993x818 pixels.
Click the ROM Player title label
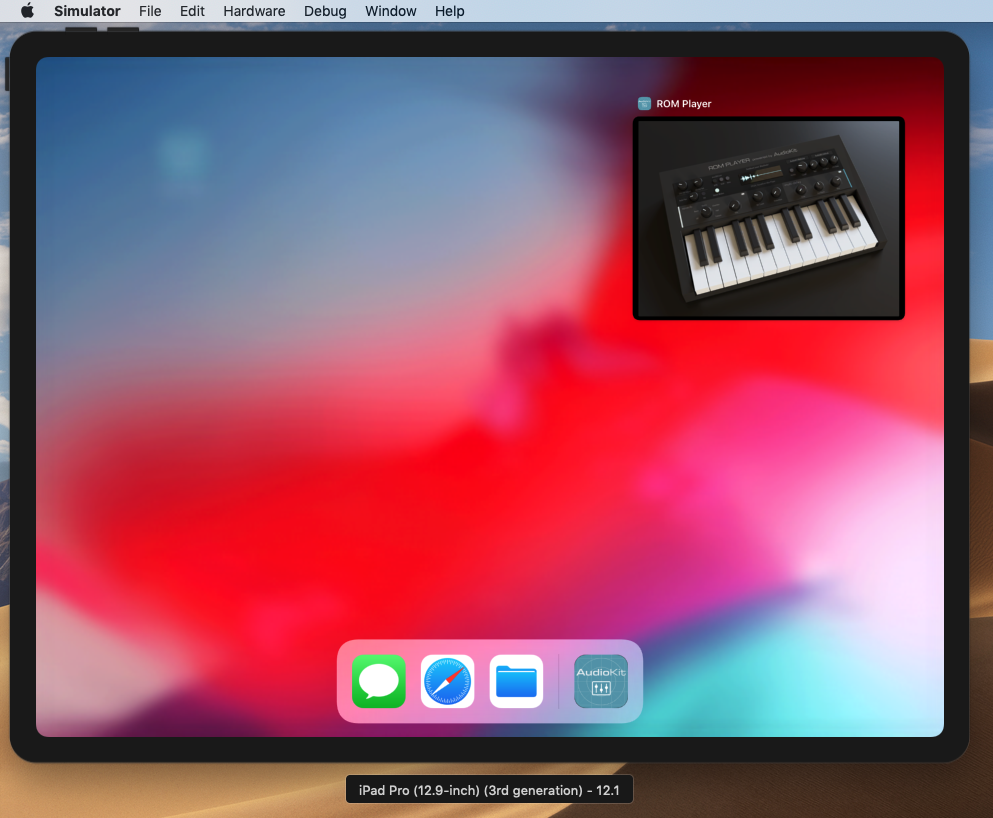pos(683,104)
